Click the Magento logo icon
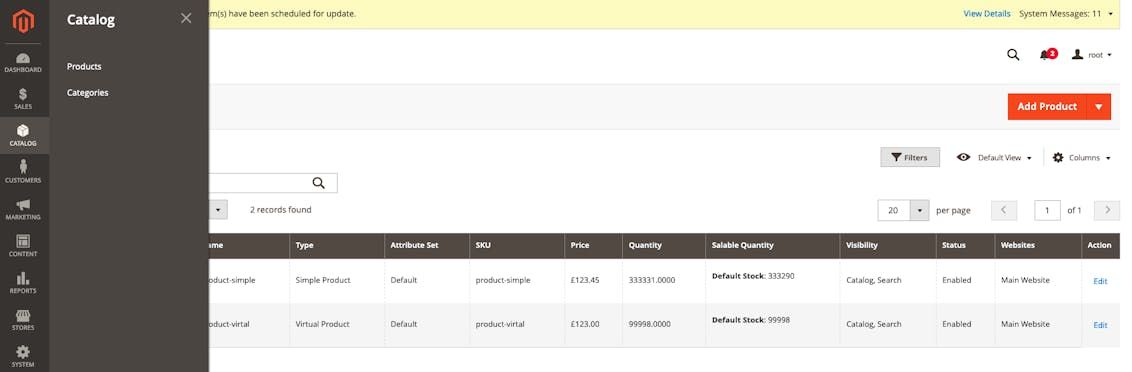This screenshot has width=1132, height=372. (23, 22)
